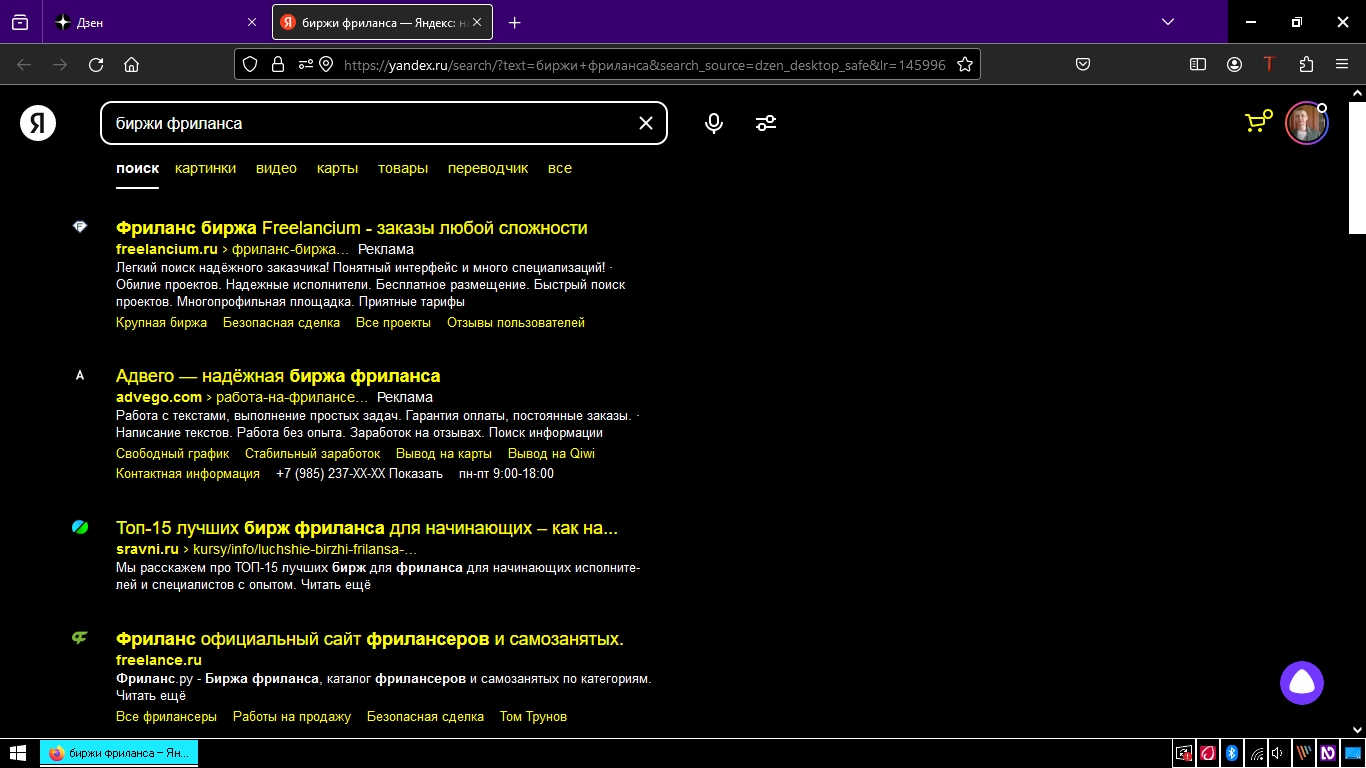This screenshot has height=768, width=1366.
Task: Go to browser home page
Action: click(x=131, y=64)
